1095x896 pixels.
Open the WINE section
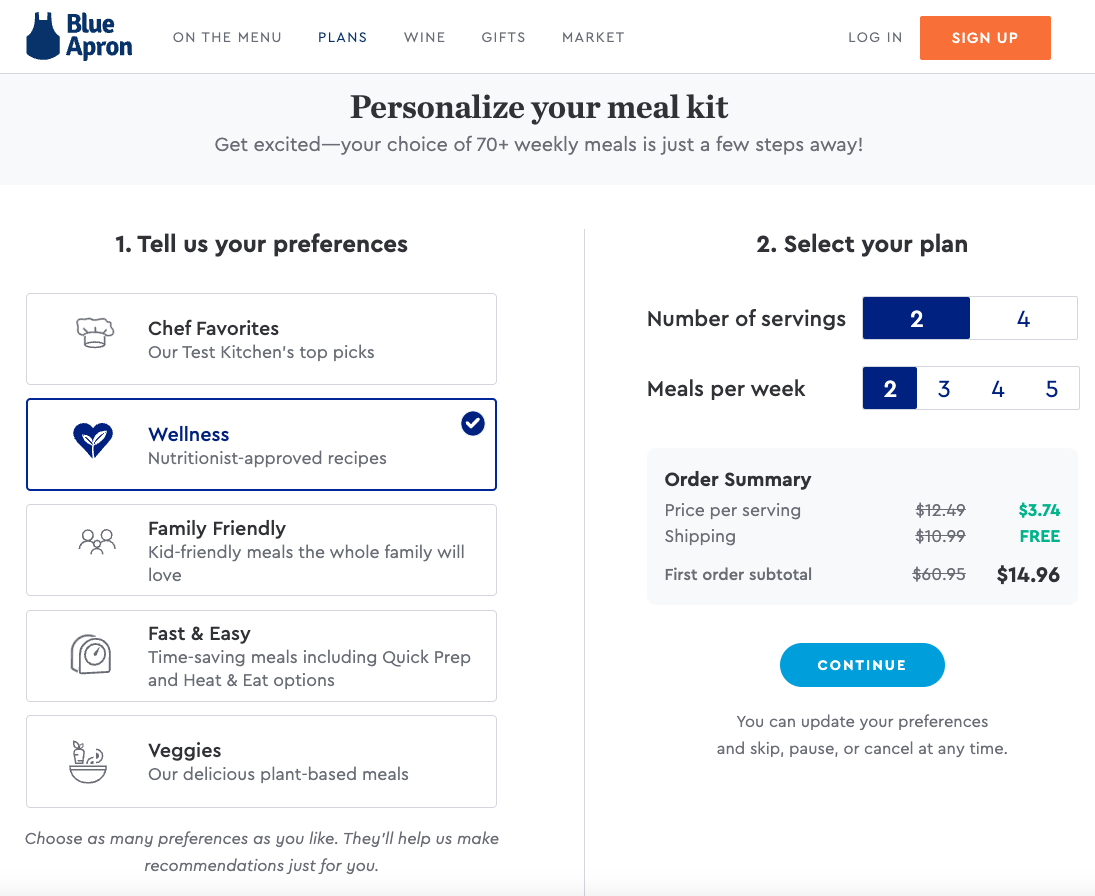pyautogui.click(x=424, y=37)
